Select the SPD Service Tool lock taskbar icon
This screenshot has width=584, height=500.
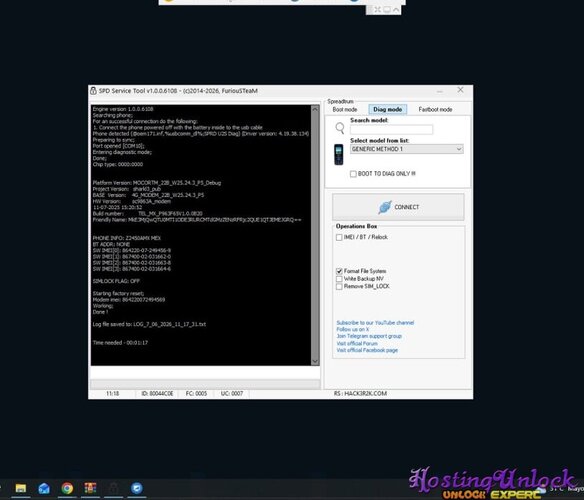(x=114, y=488)
